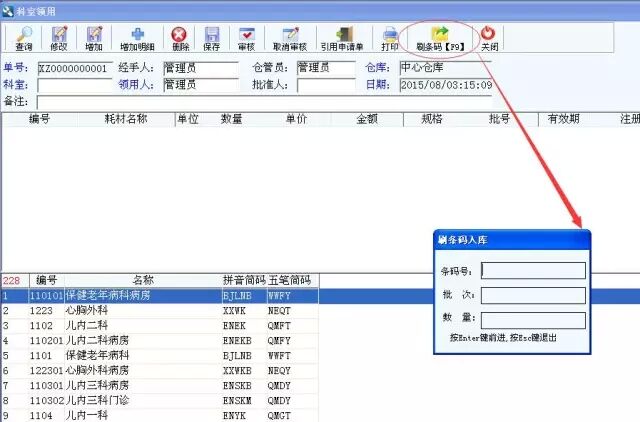
Task: Select row 110302 儿内三科门诊
Action: [160, 401]
